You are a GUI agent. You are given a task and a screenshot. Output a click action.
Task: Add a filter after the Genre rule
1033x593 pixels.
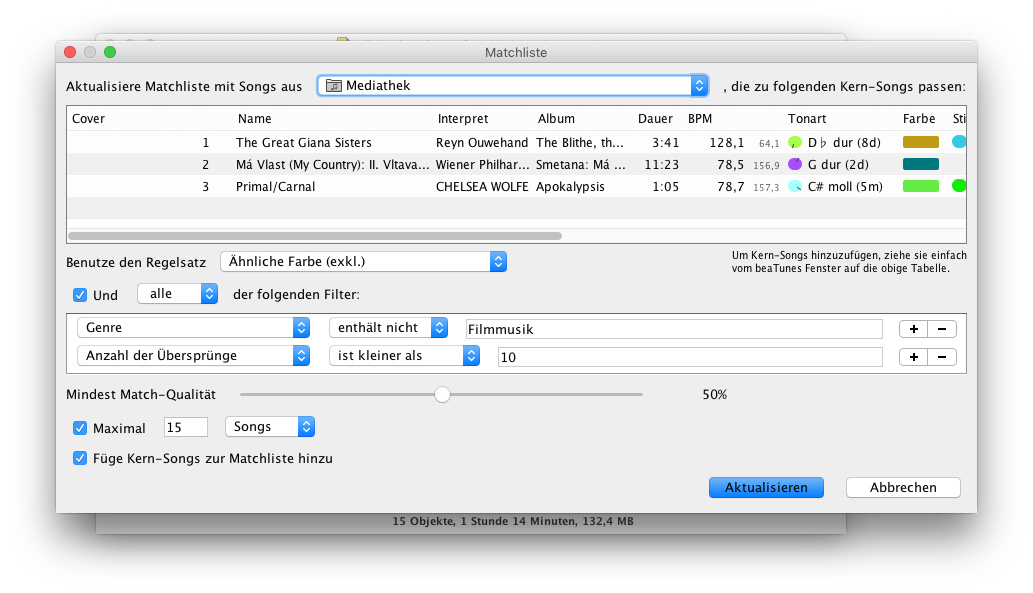coord(913,328)
